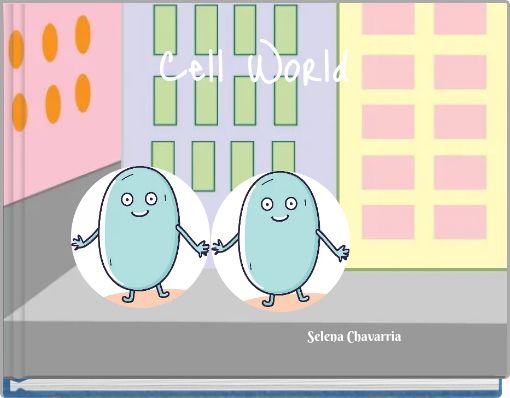The height and width of the screenshot is (398, 510).
Task: Click the left cell's hand over gray wall
Action: coord(79,242)
